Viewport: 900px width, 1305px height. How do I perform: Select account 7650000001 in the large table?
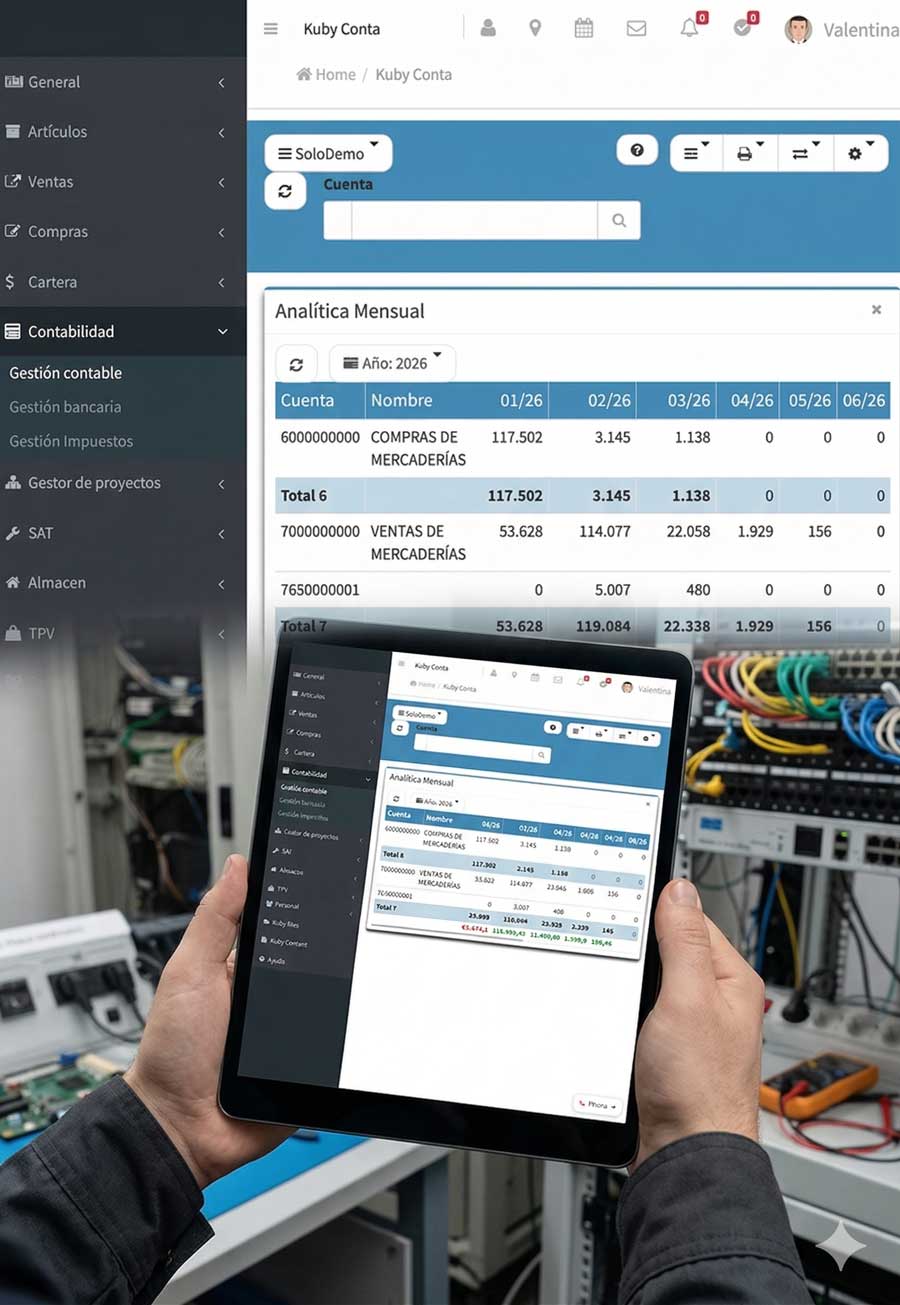[320, 590]
